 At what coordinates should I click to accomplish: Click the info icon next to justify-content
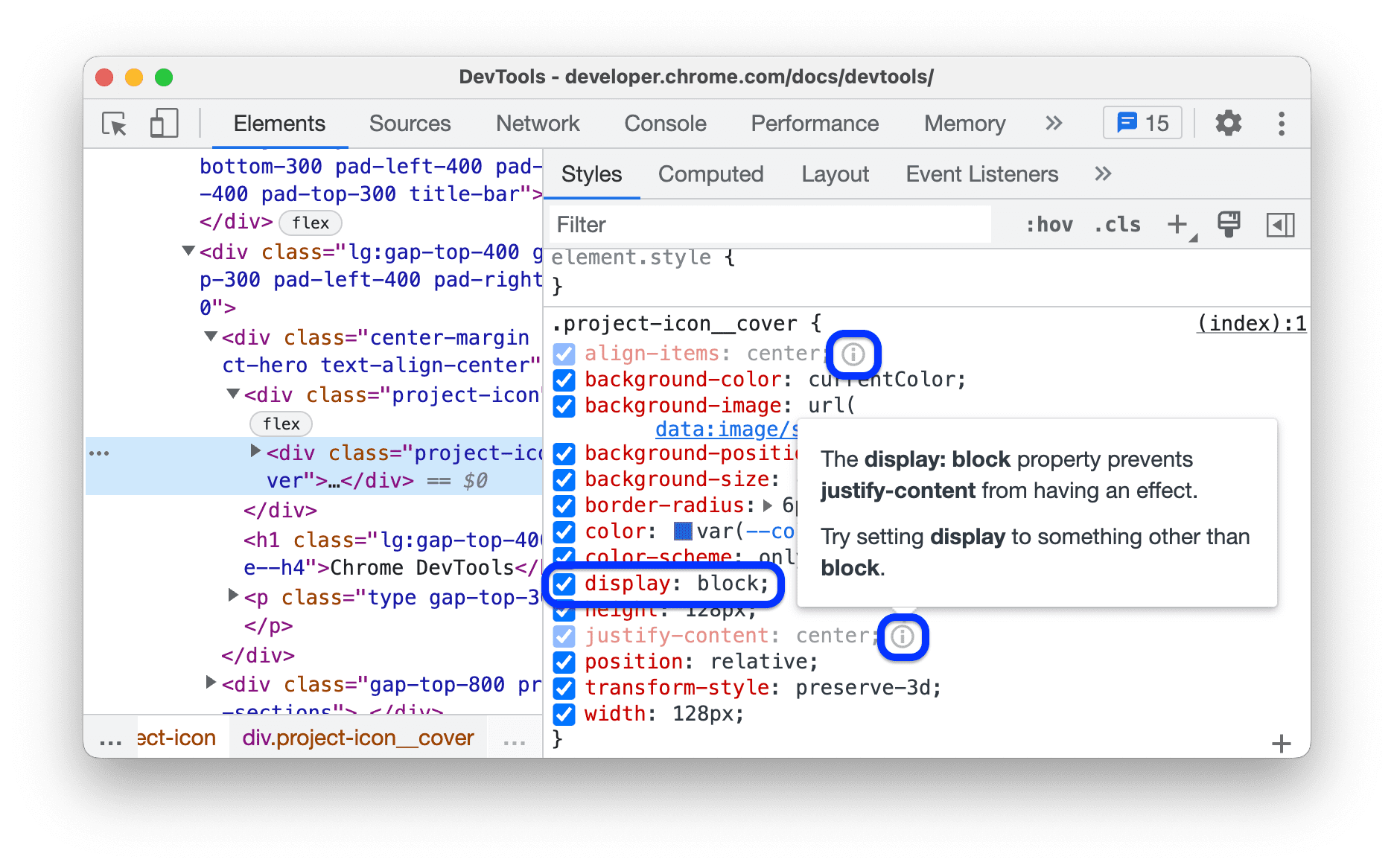click(x=903, y=637)
